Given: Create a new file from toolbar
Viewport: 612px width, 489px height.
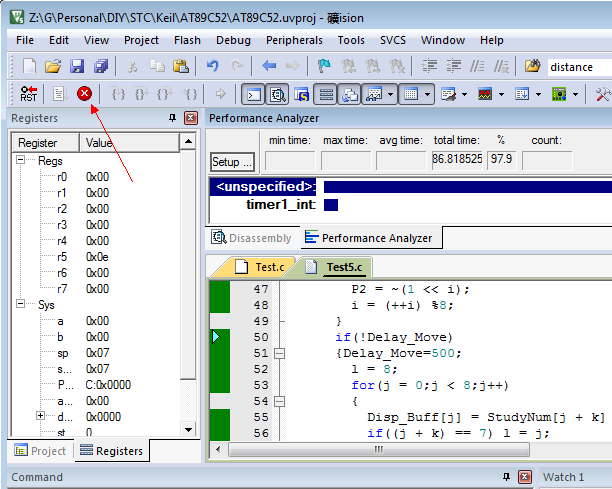Looking at the screenshot, I should coord(30,66).
